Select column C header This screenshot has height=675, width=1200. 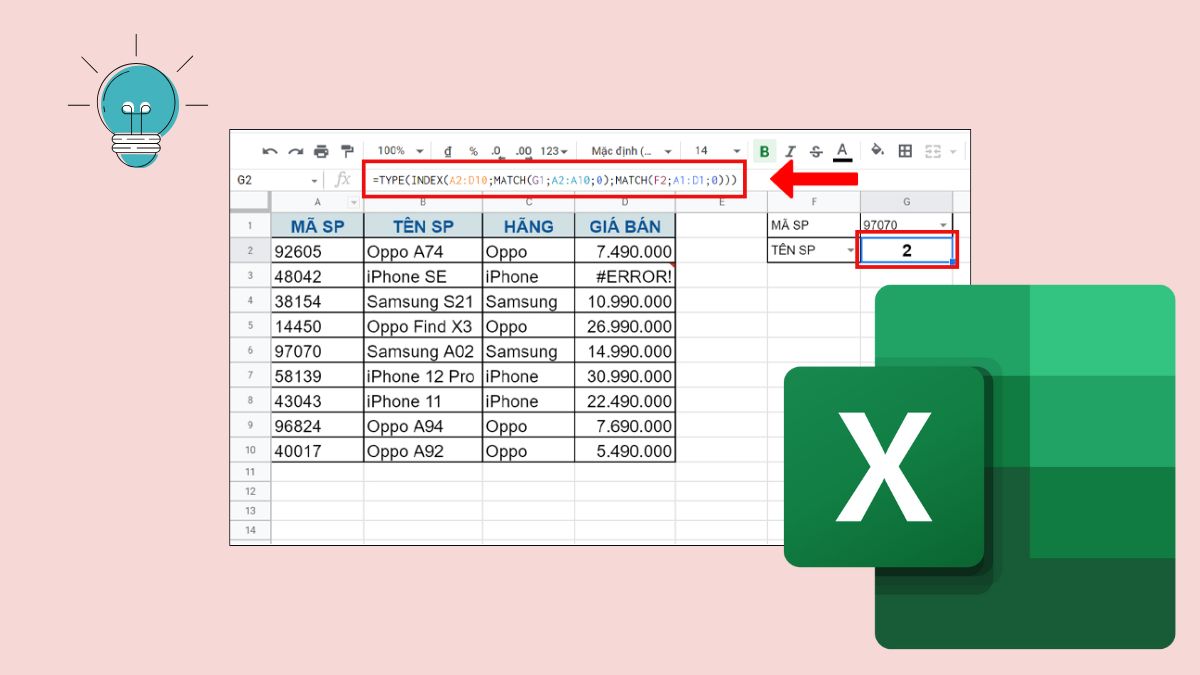pos(528,202)
